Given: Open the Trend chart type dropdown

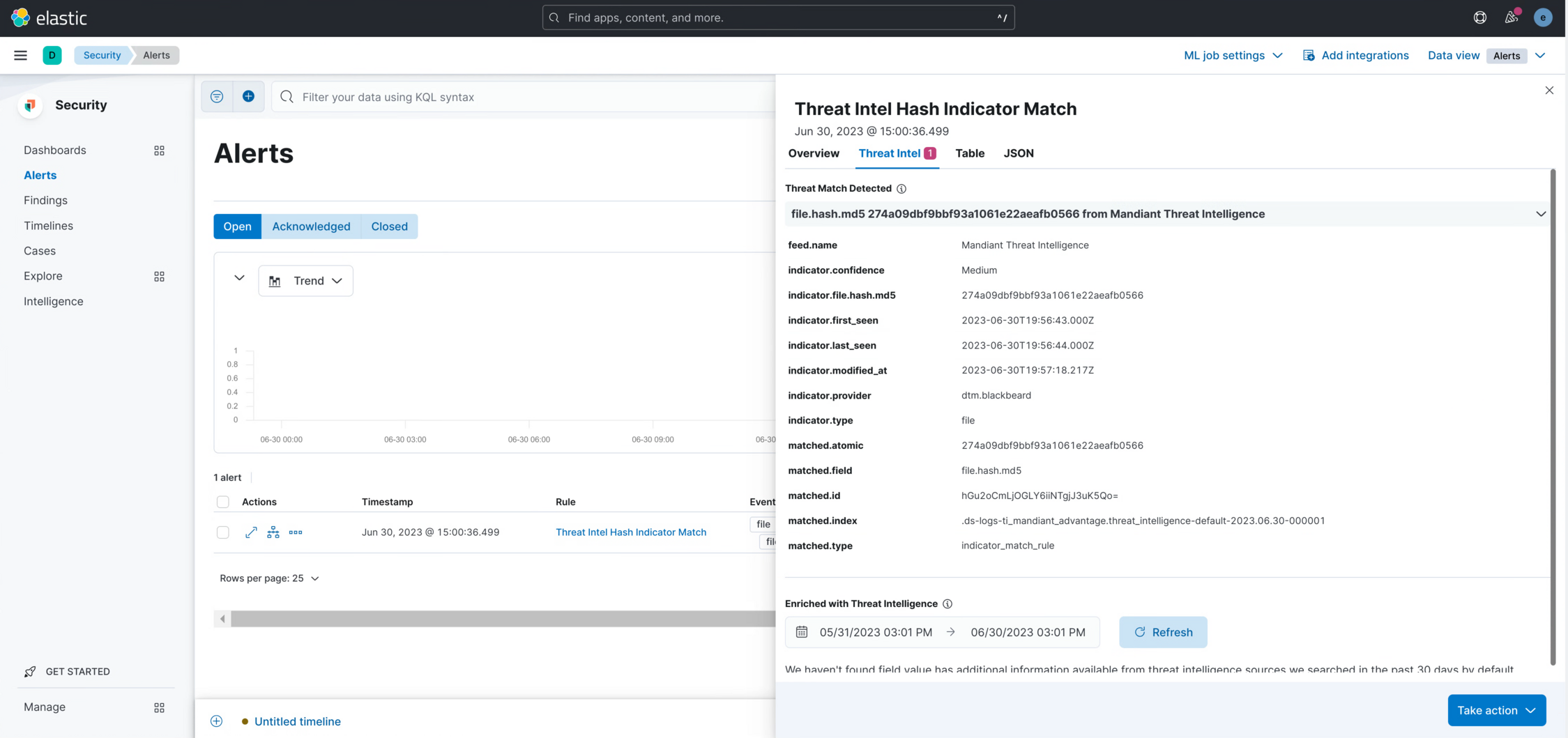Looking at the screenshot, I should pos(305,281).
